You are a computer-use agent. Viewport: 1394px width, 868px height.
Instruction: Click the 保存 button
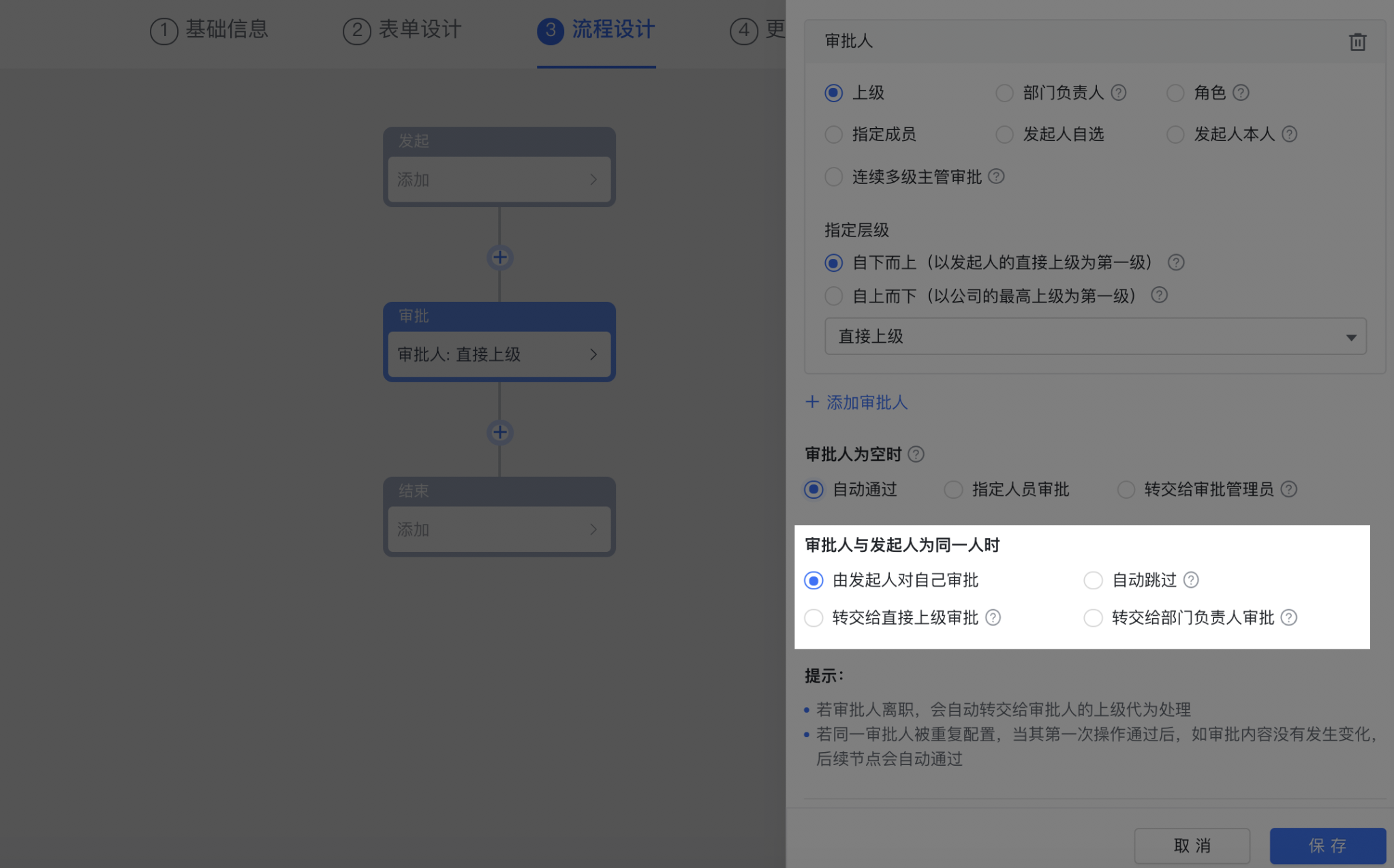tap(1327, 846)
